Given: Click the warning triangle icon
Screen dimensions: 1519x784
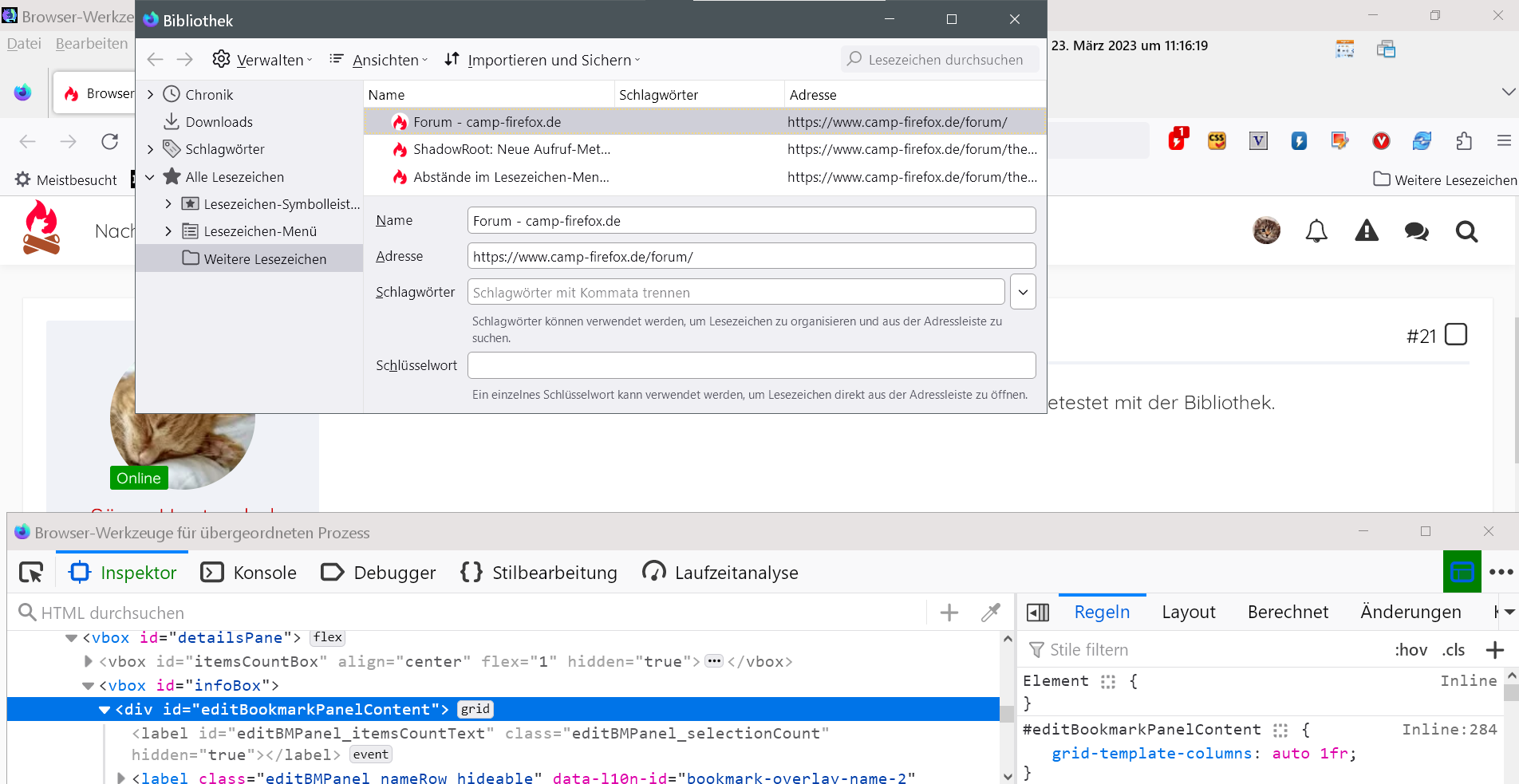Looking at the screenshot, I should 1366,231.
